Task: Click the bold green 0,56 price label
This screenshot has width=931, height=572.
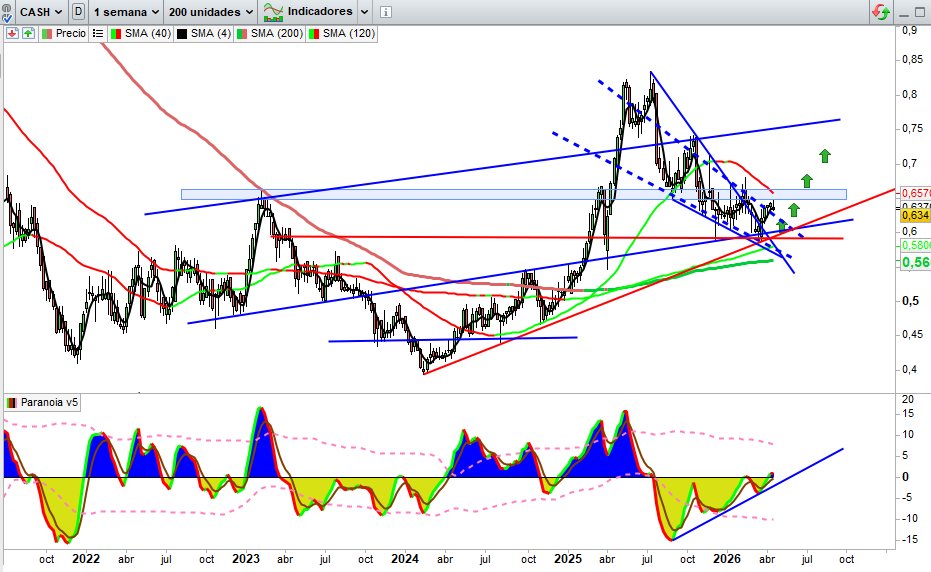Action: tap(915, 262)
